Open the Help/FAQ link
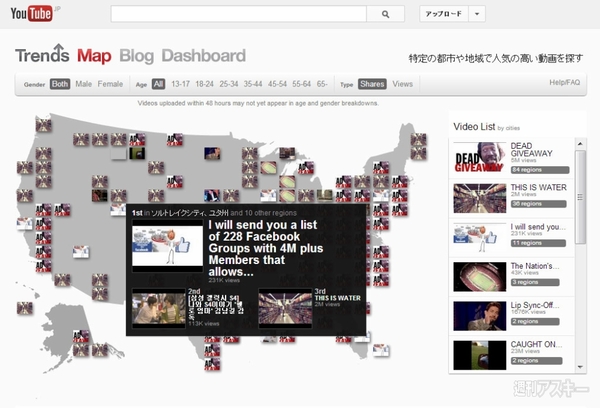The height and width of the screenshot is (408, 600). (565, 82)
